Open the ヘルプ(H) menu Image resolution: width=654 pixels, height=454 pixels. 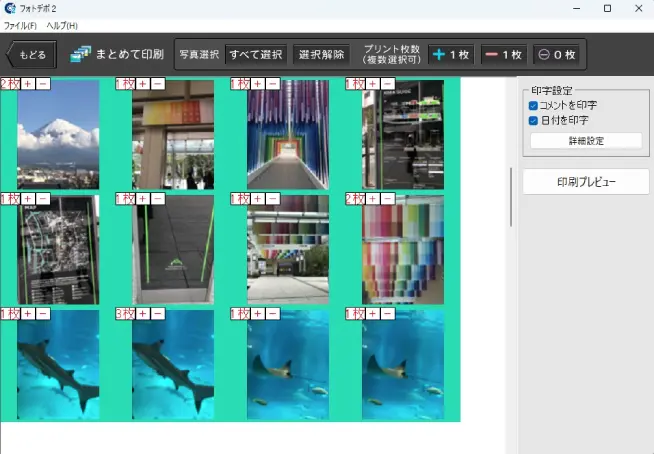[62, 25]
